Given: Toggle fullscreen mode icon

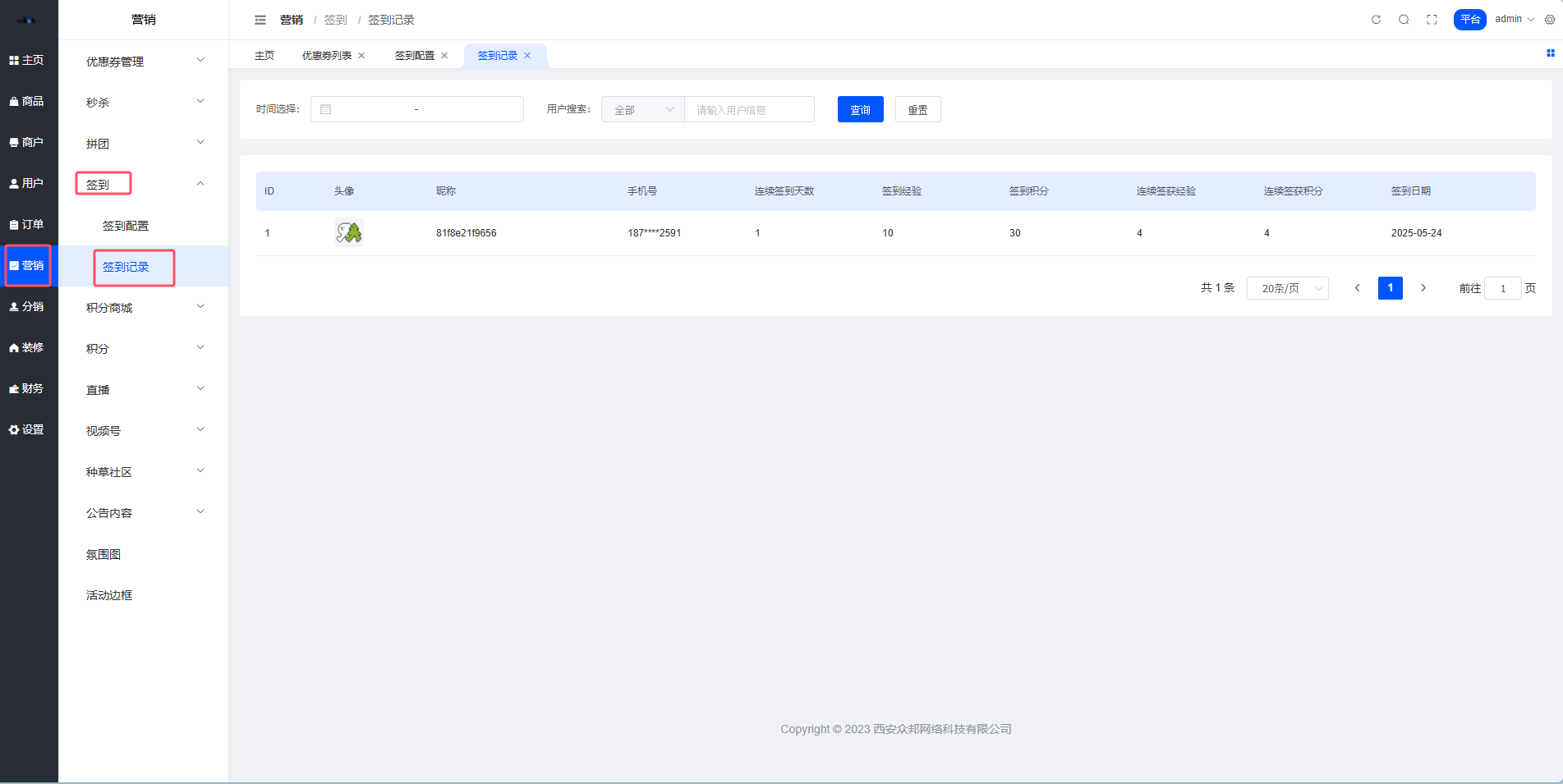Looking at the screenshot, I should [x=1432, y=20].
